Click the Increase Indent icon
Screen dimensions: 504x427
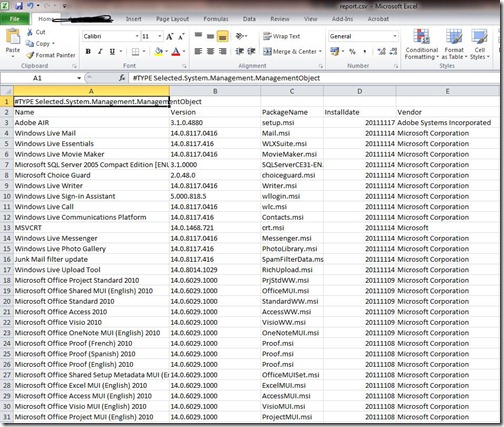coord(251,51)
